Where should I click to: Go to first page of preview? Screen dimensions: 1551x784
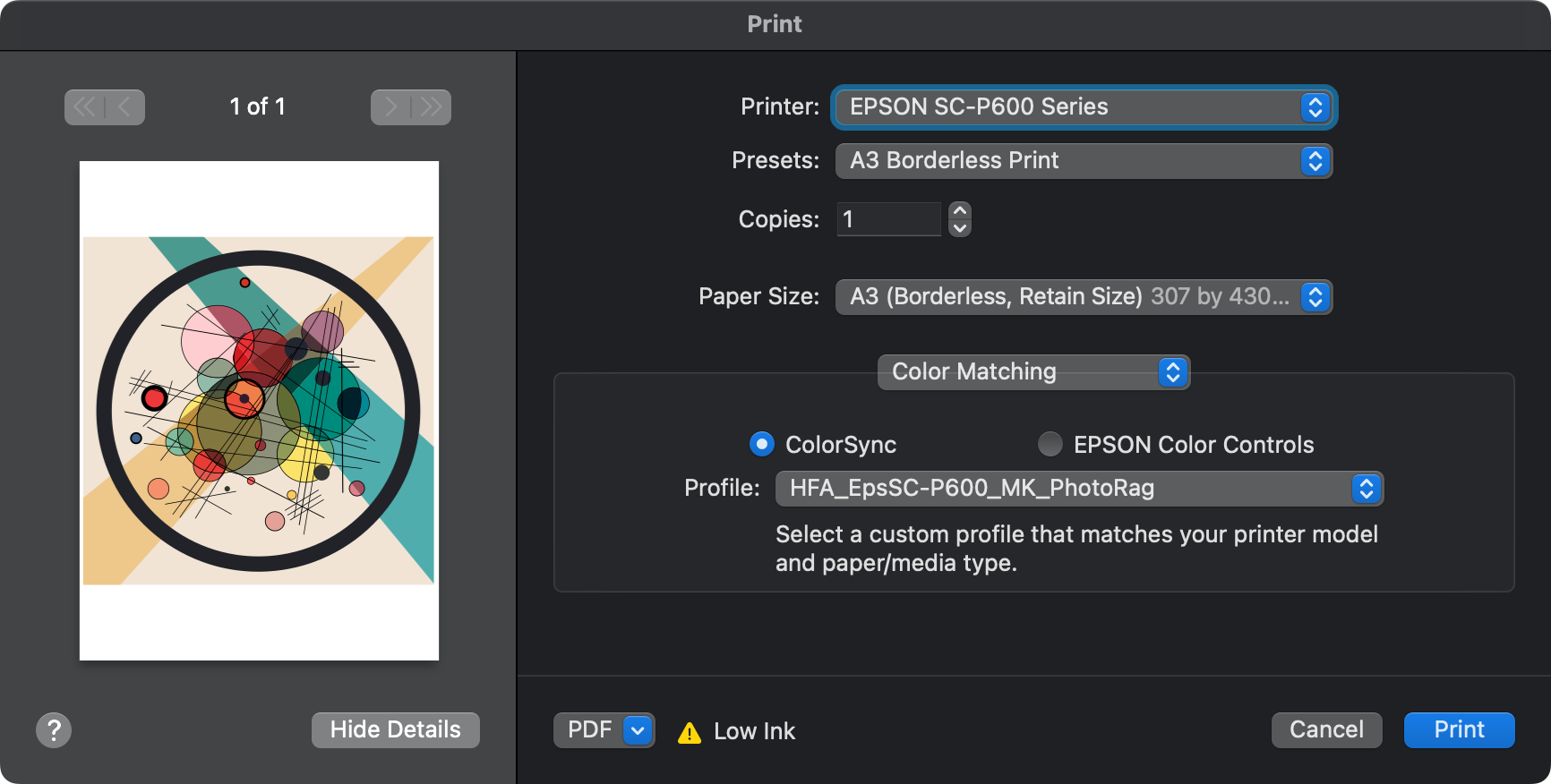[x=84, y=107]
